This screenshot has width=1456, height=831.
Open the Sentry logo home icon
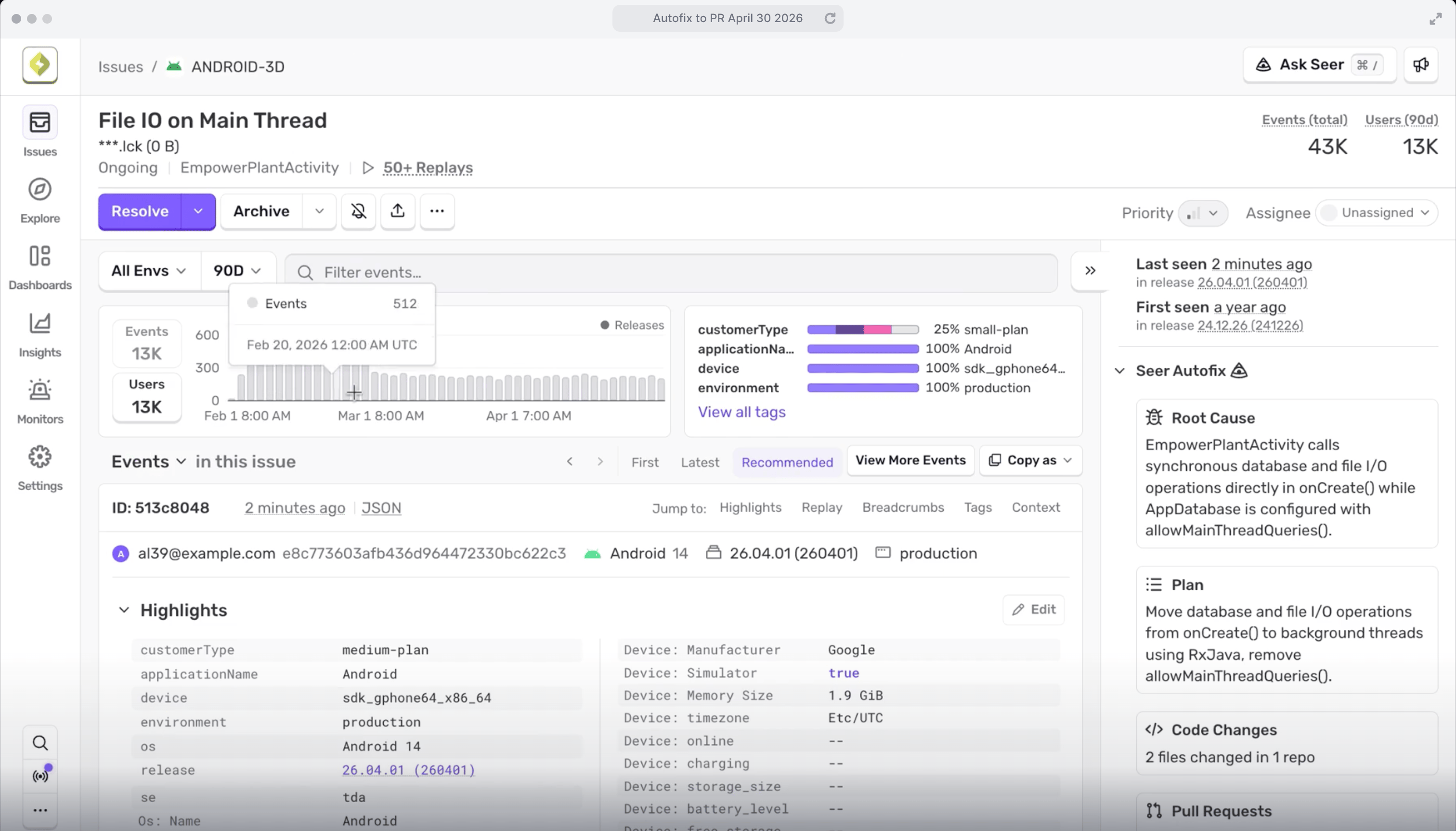[x=40, y=65]
